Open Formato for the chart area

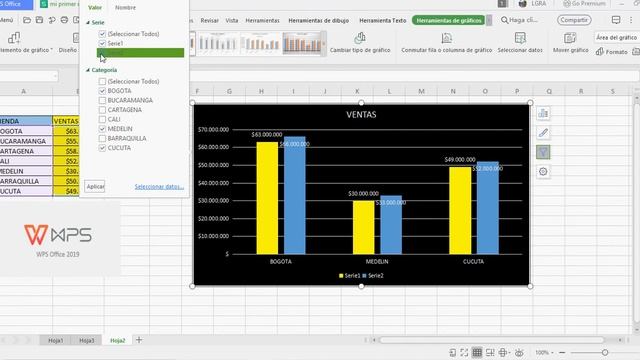pos(611,52)
